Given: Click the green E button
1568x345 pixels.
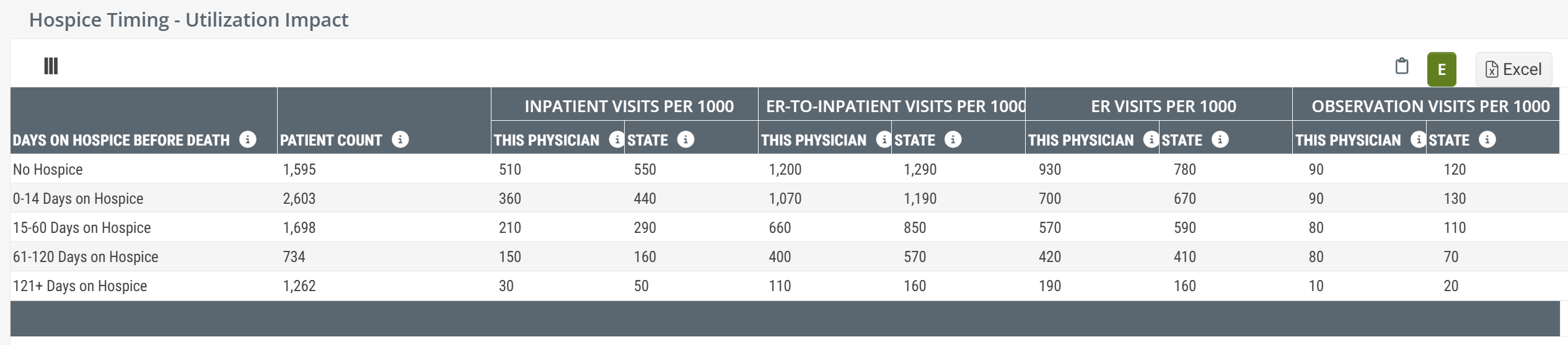Looking at the screenshot, I should coord(1441,69).
